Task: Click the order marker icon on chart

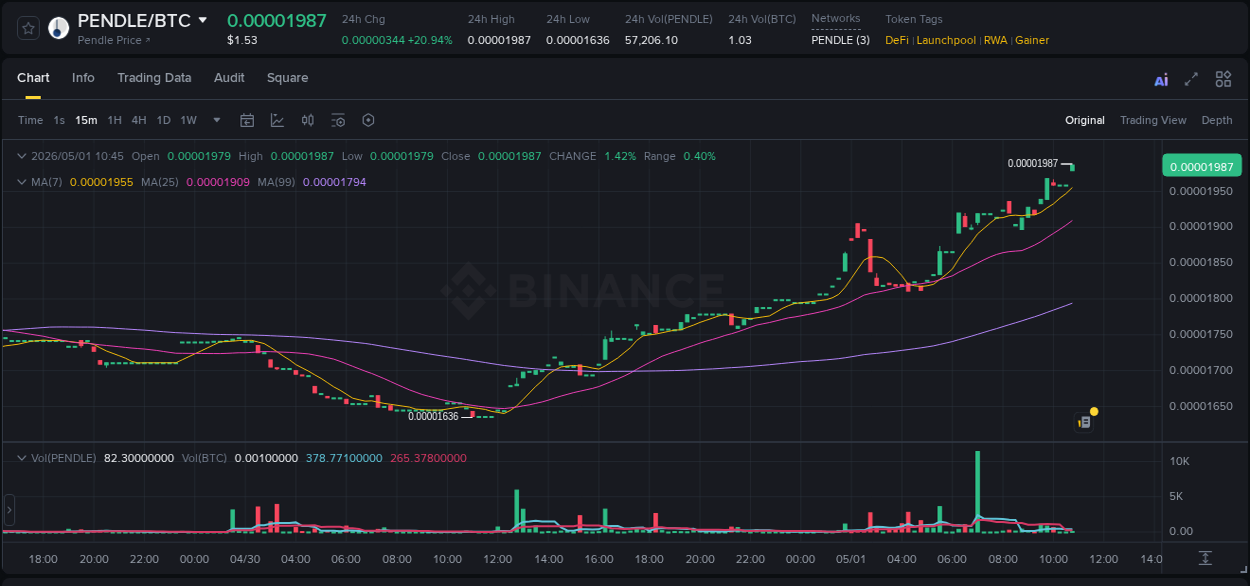Action: coord(1084,422)
